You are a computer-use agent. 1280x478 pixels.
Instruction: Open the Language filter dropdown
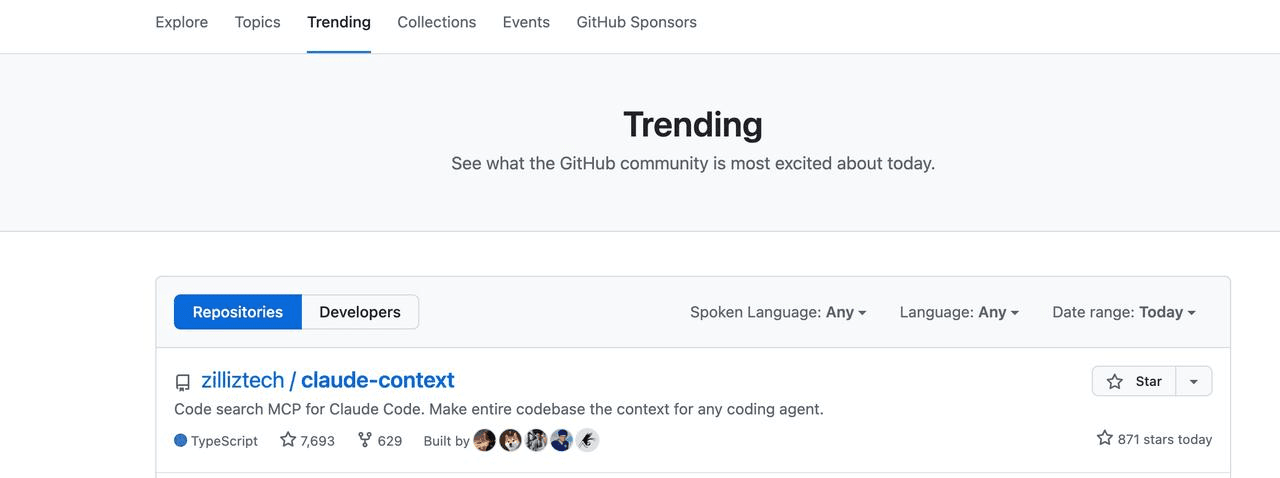coord(959,312)
